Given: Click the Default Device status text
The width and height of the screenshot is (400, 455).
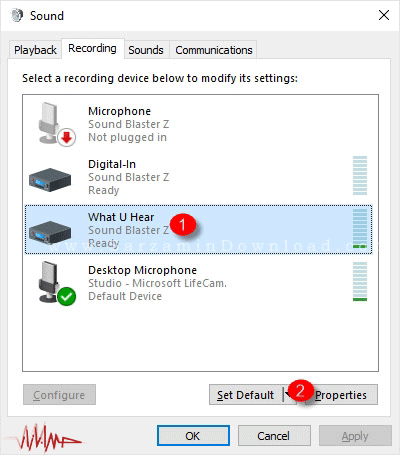Looking at the screenshot, I should (x=125, y=296).
